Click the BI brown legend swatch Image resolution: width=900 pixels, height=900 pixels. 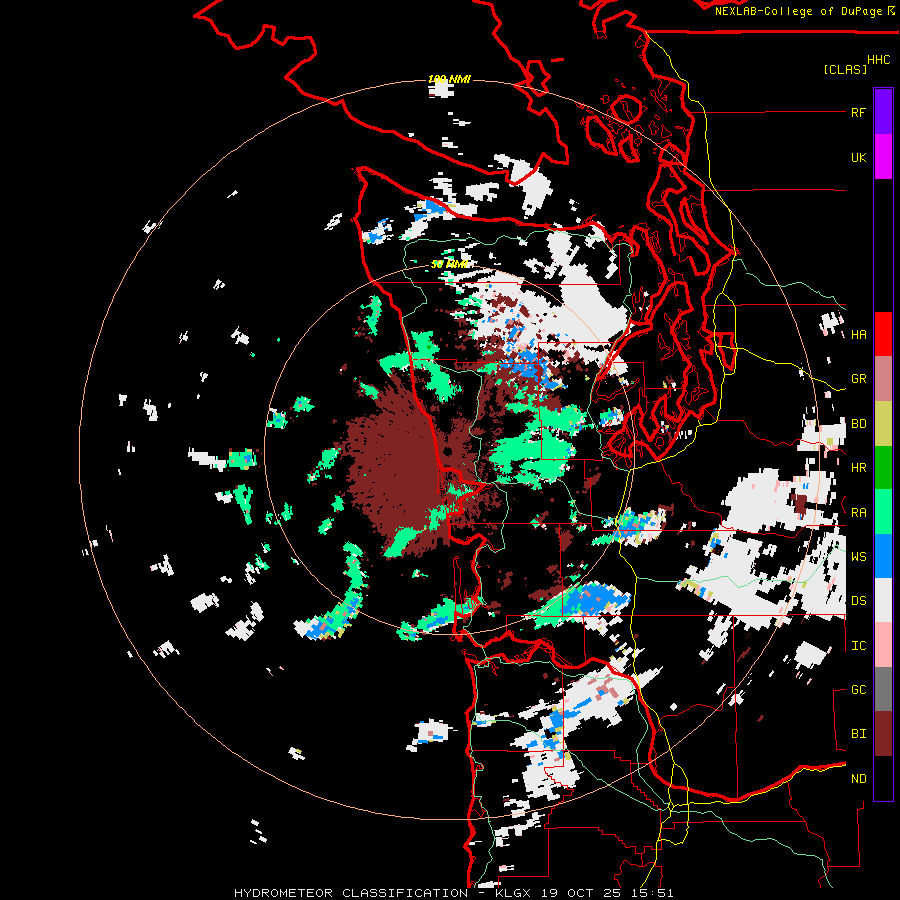883,734
